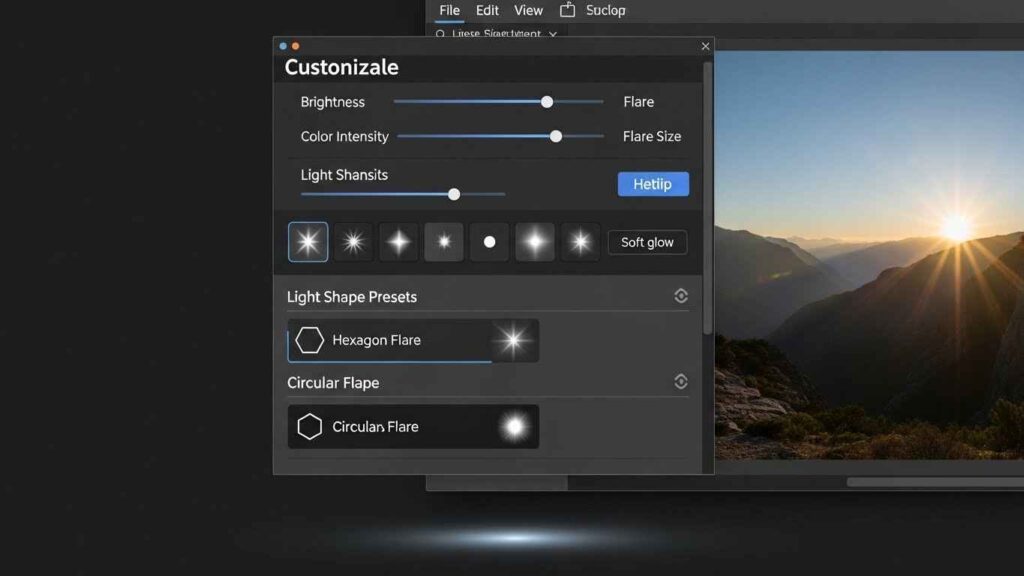Click the hexagon outline icon beside Circular Flare

309,426
